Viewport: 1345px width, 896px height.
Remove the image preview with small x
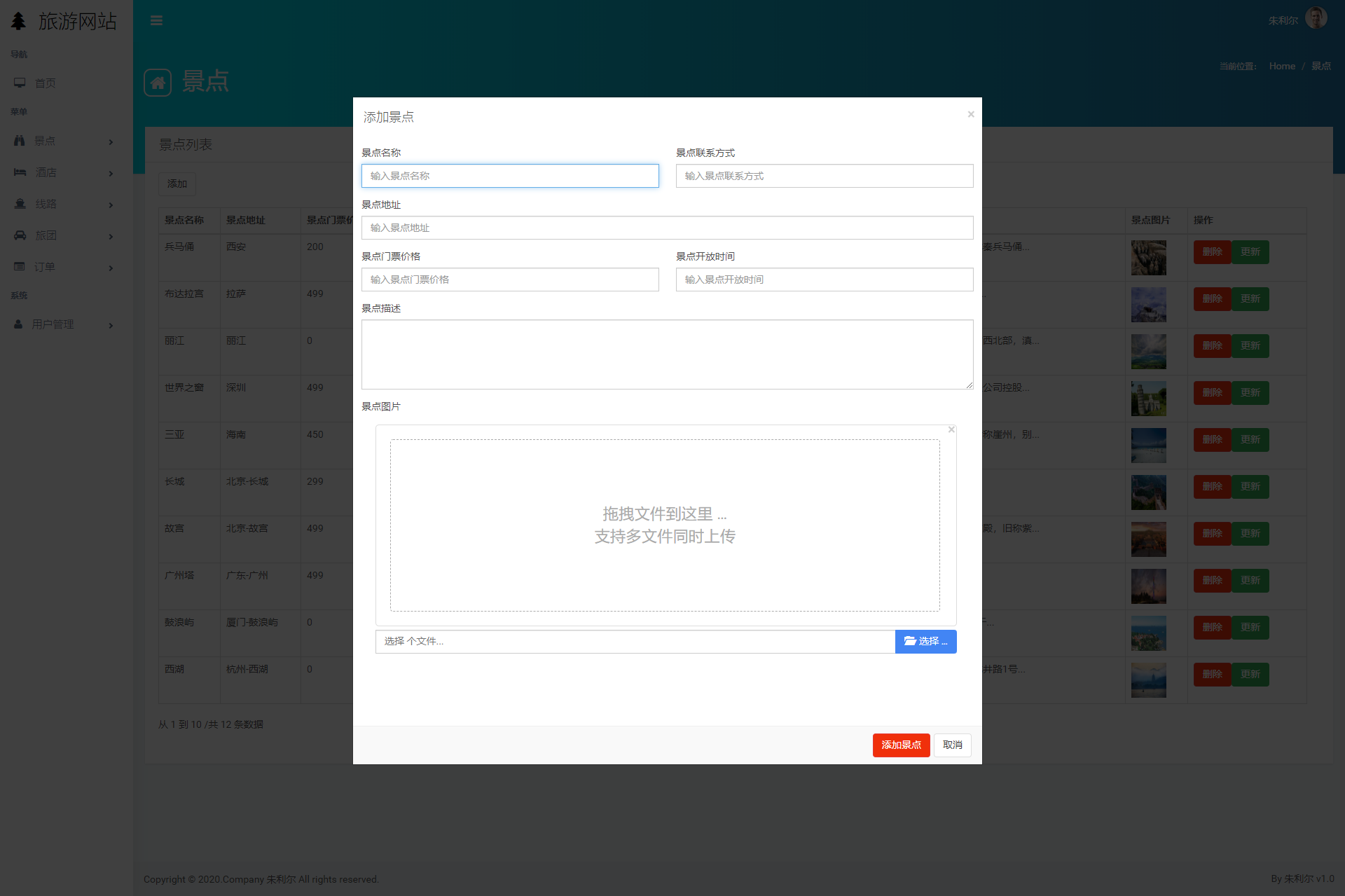pyautogui.click(x=951, y=429)
